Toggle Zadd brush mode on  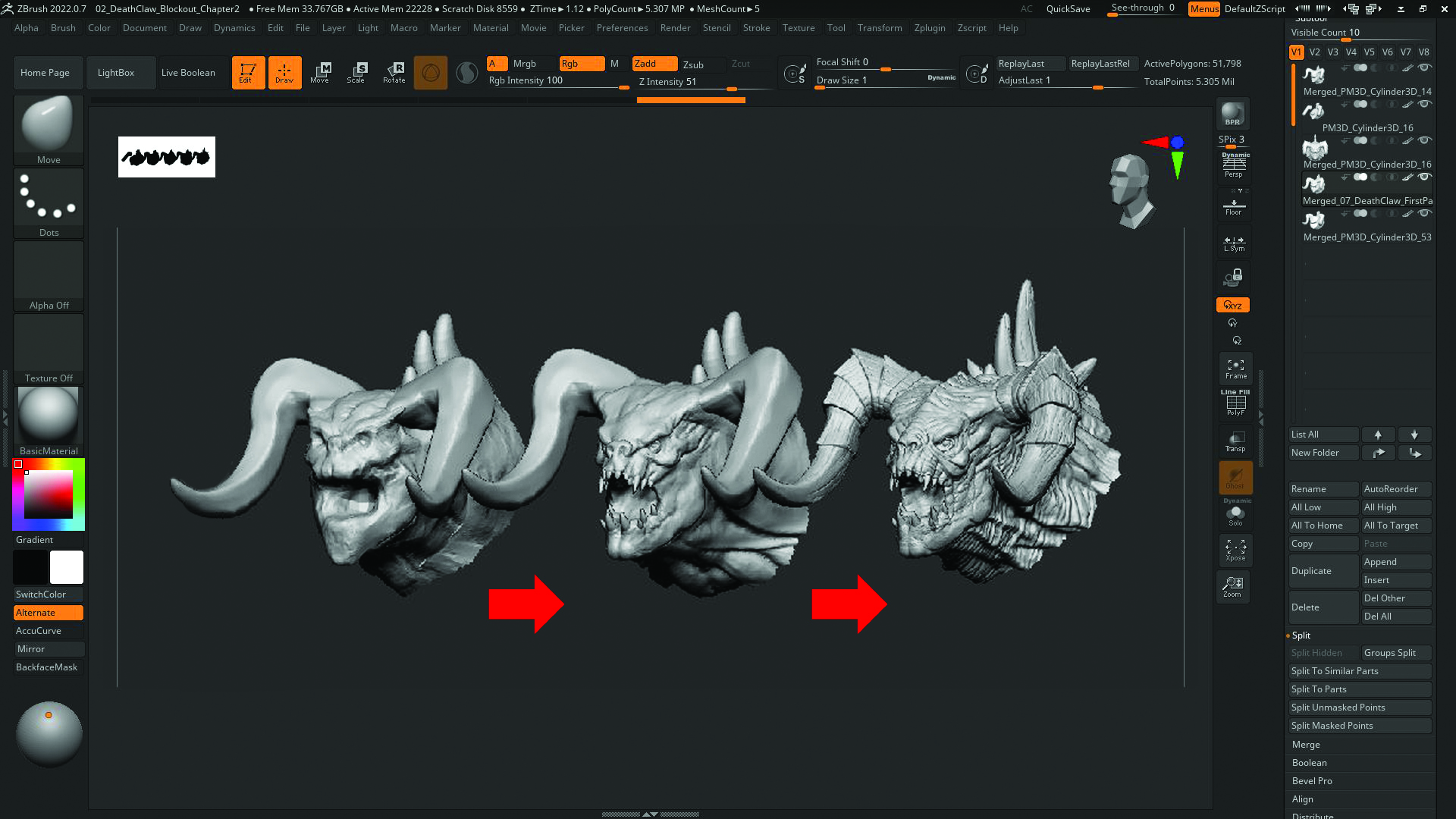[645, 63]
